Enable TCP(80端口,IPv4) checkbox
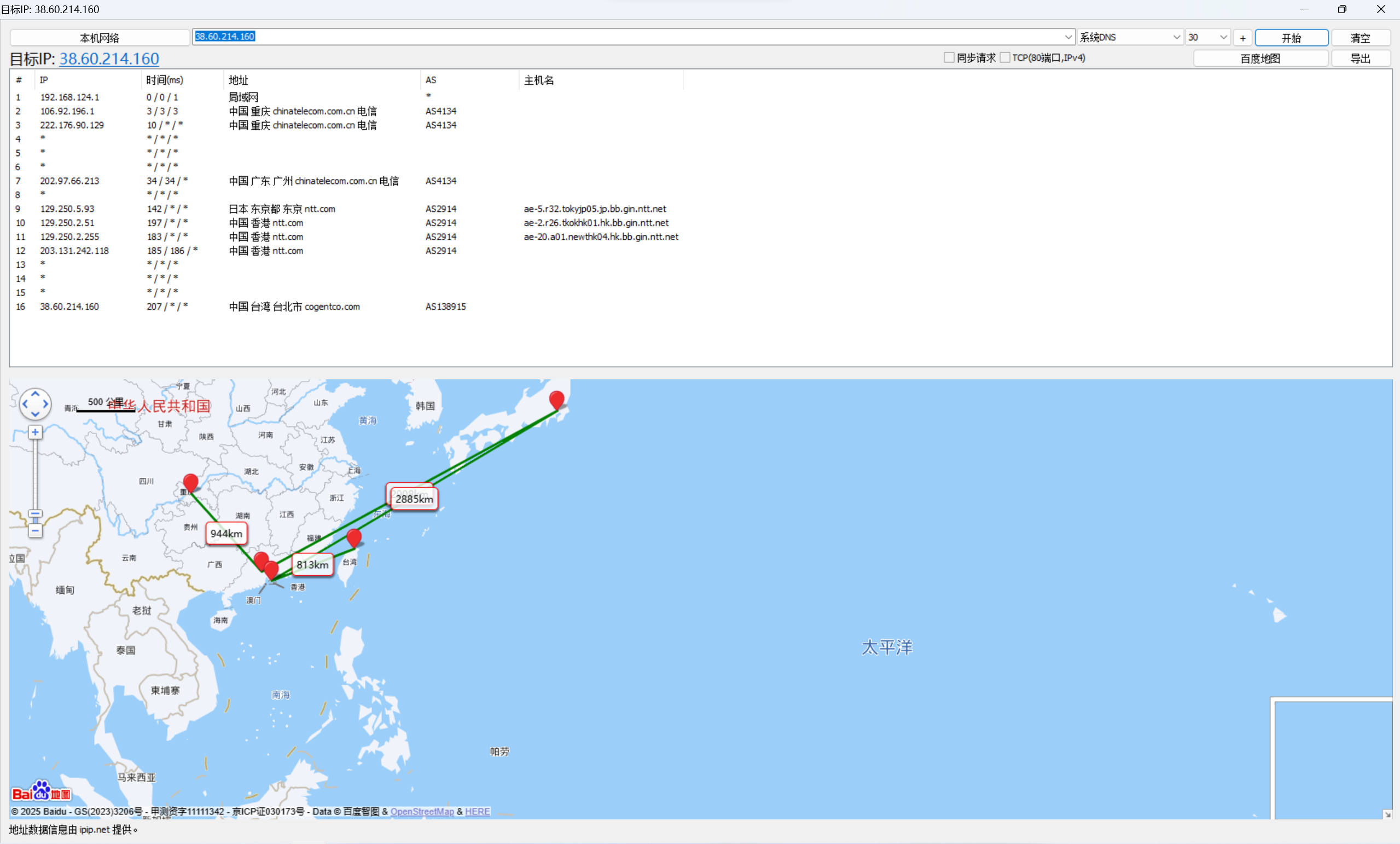Viewport: 1400px width, 844px height. [1004, 57]
